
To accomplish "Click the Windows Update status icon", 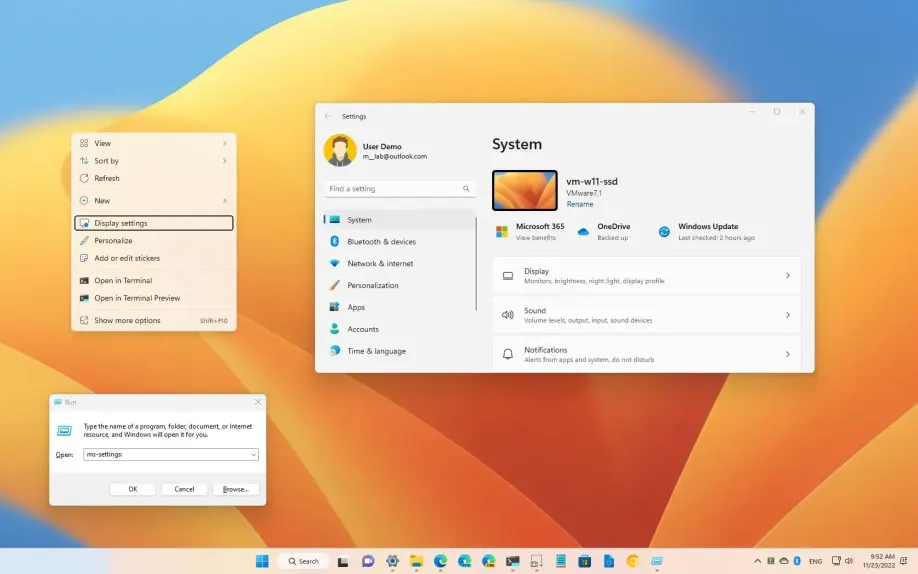I will click(664, 232).
